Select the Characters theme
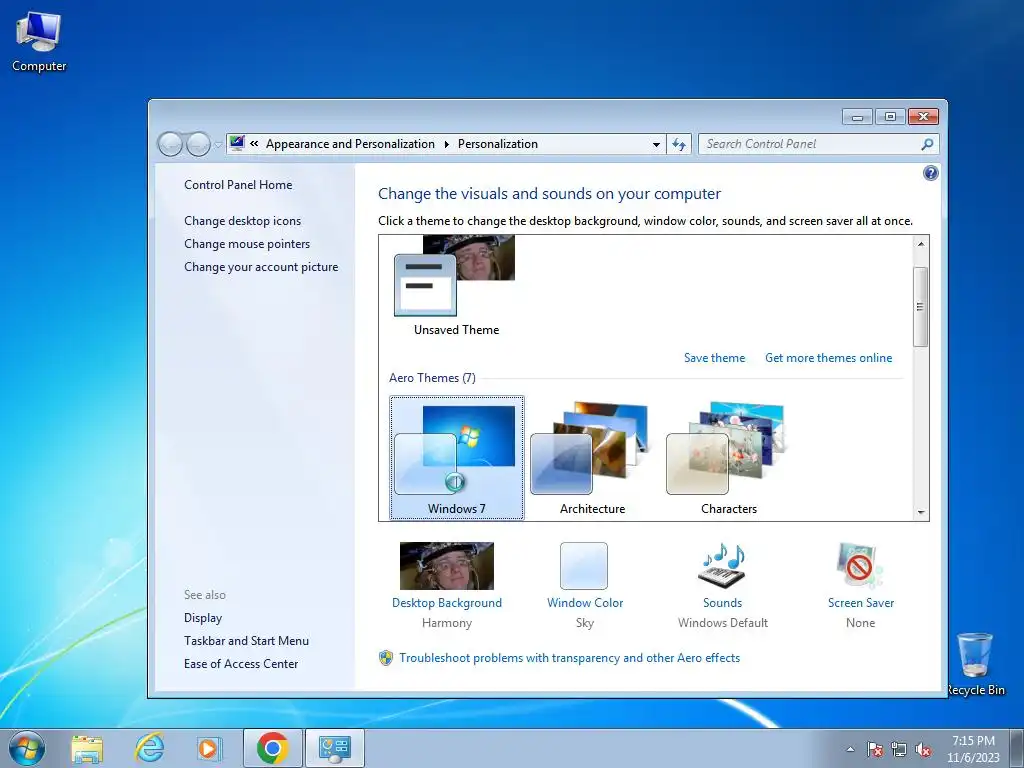 tap(729, 457)
